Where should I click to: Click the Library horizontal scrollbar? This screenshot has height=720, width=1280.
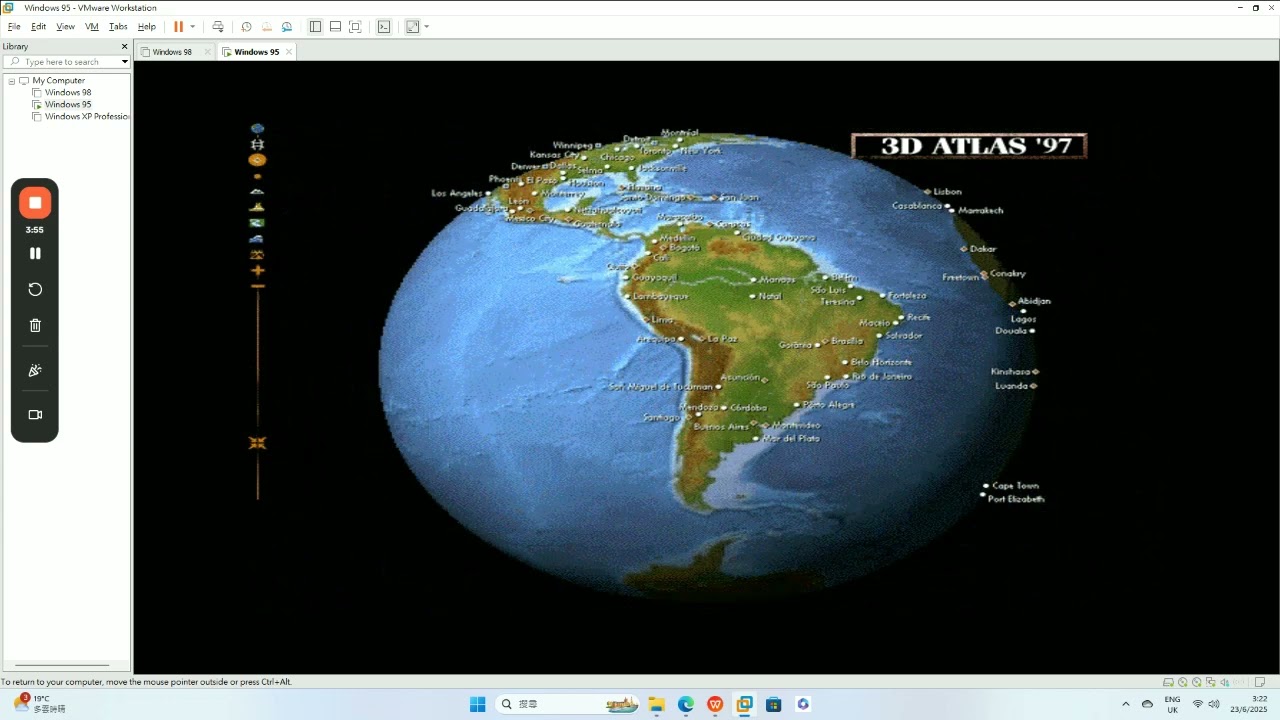point(62,665)
